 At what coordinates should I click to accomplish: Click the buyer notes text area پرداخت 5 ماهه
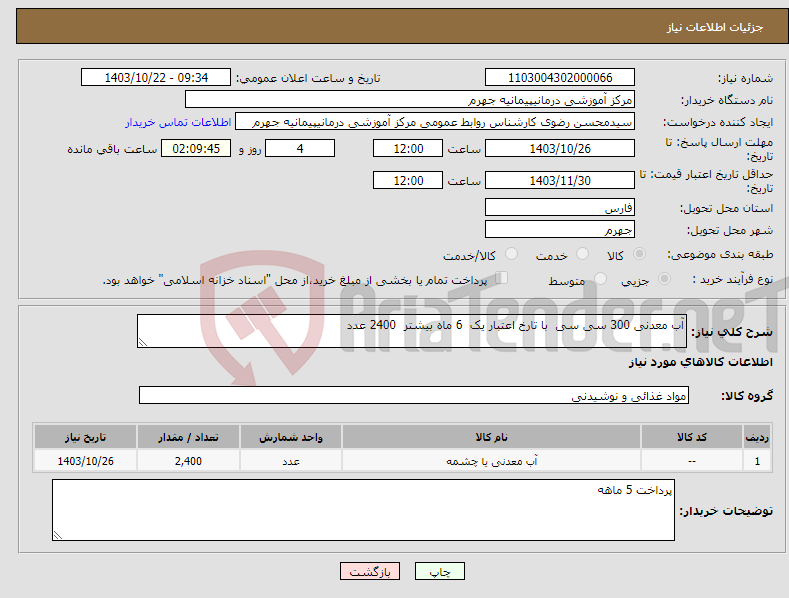tap(363, 510)
